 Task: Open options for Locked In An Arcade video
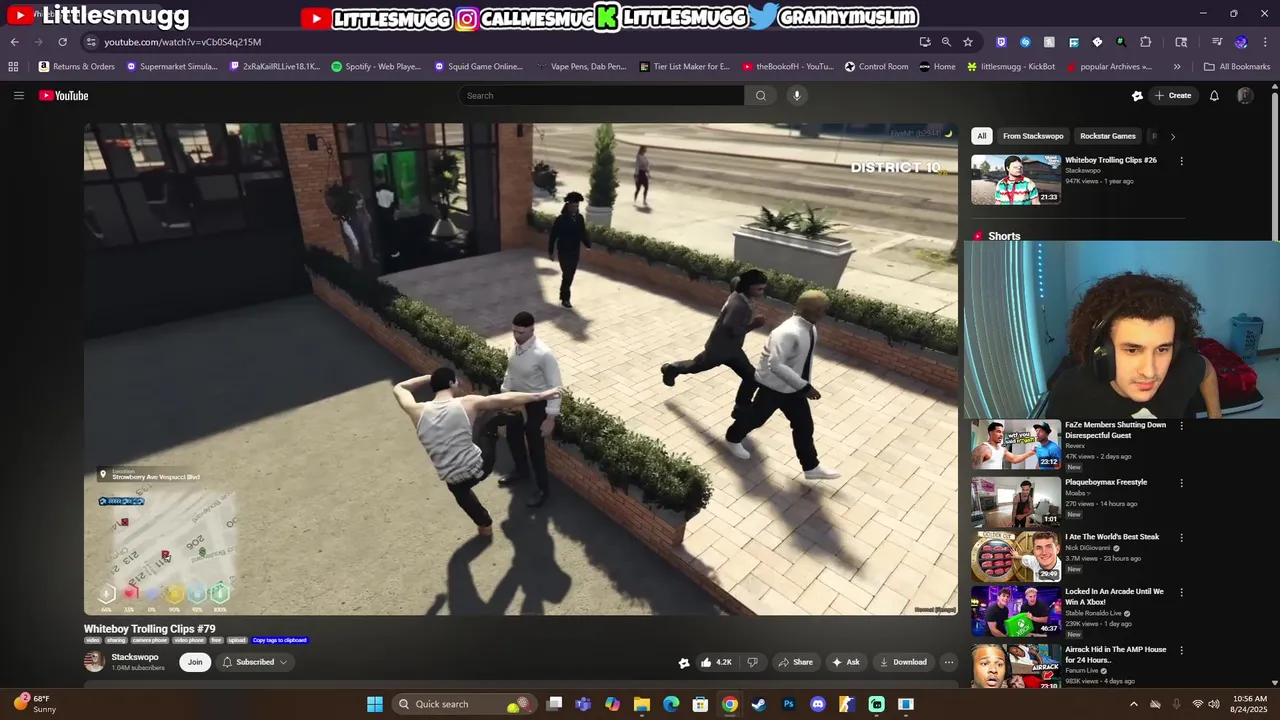pyautogui.click(x=1181, y=593)
